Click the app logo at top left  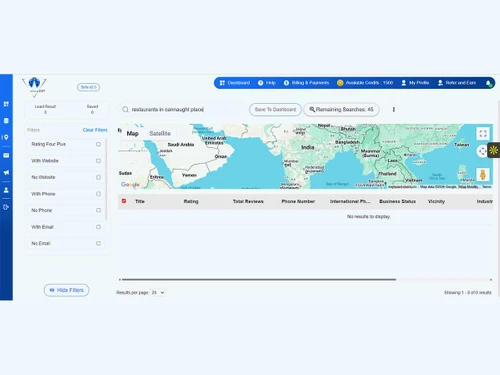(34, 87)
